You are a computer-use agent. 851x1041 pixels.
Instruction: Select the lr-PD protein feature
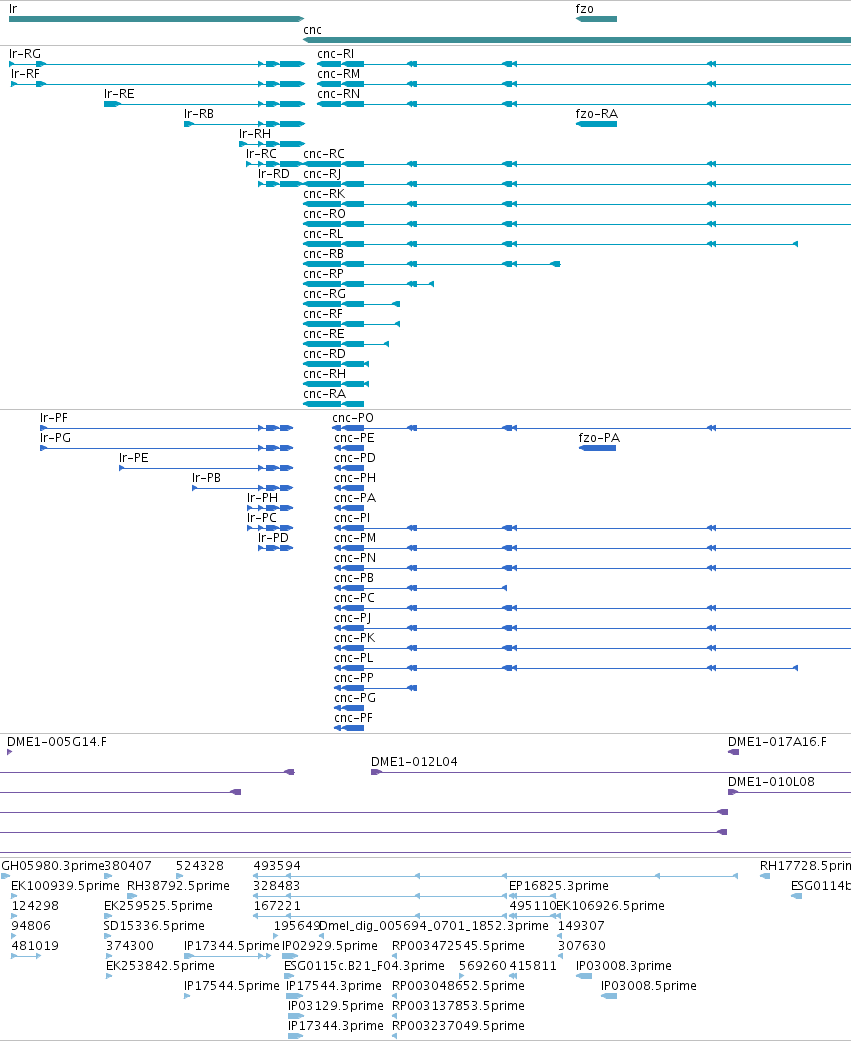275,548
